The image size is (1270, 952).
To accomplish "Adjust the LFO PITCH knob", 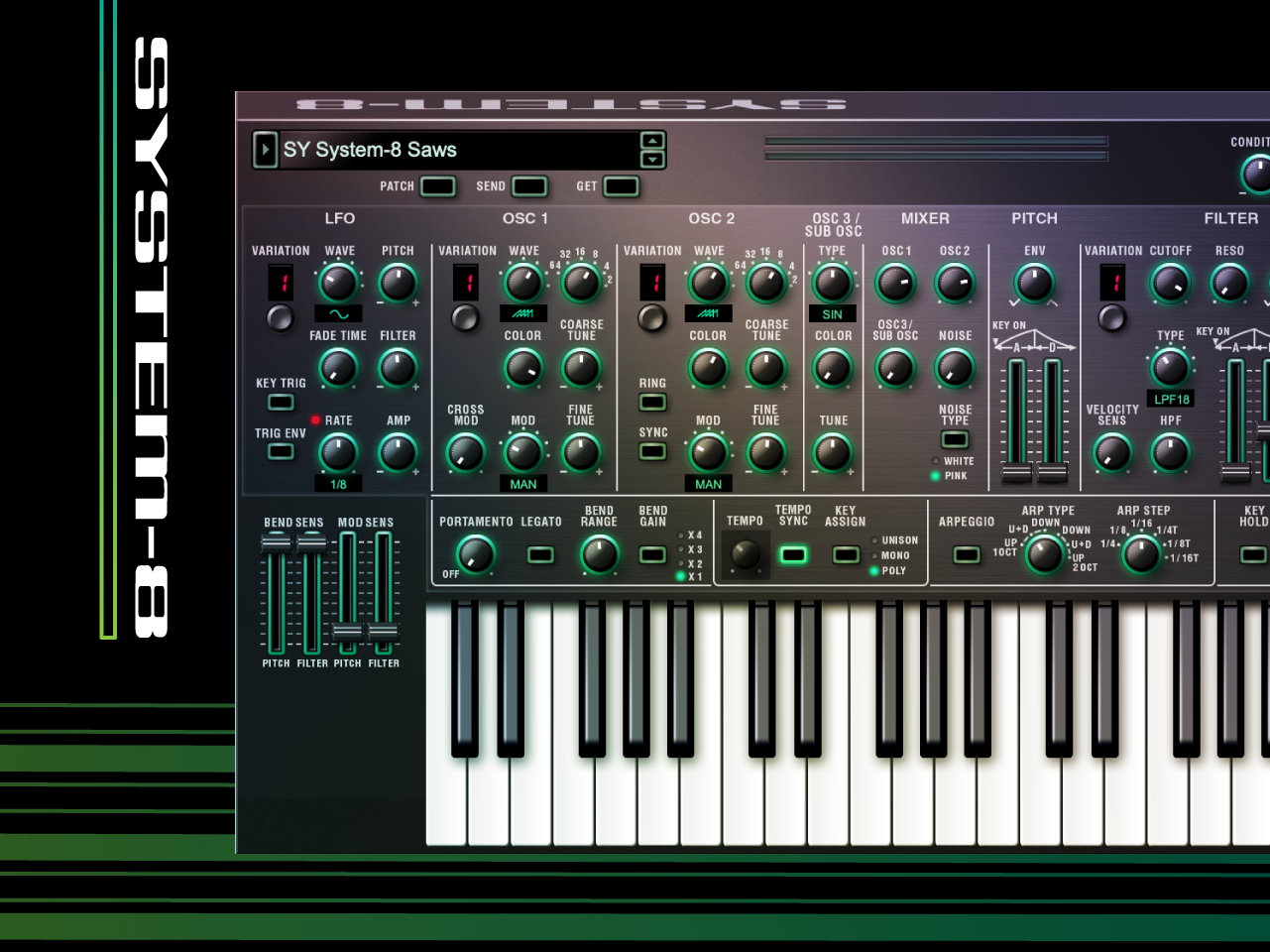I will pos(398,284).
